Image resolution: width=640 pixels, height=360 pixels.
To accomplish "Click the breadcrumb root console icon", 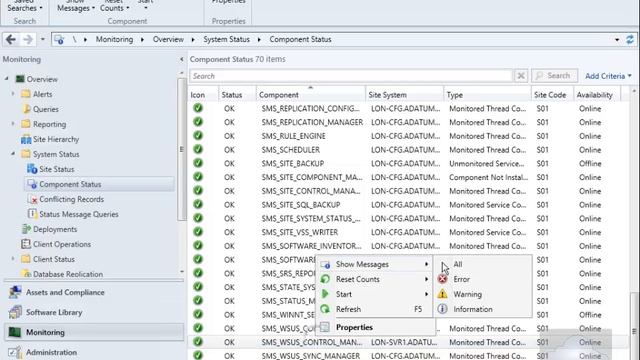I will point(59,40).
